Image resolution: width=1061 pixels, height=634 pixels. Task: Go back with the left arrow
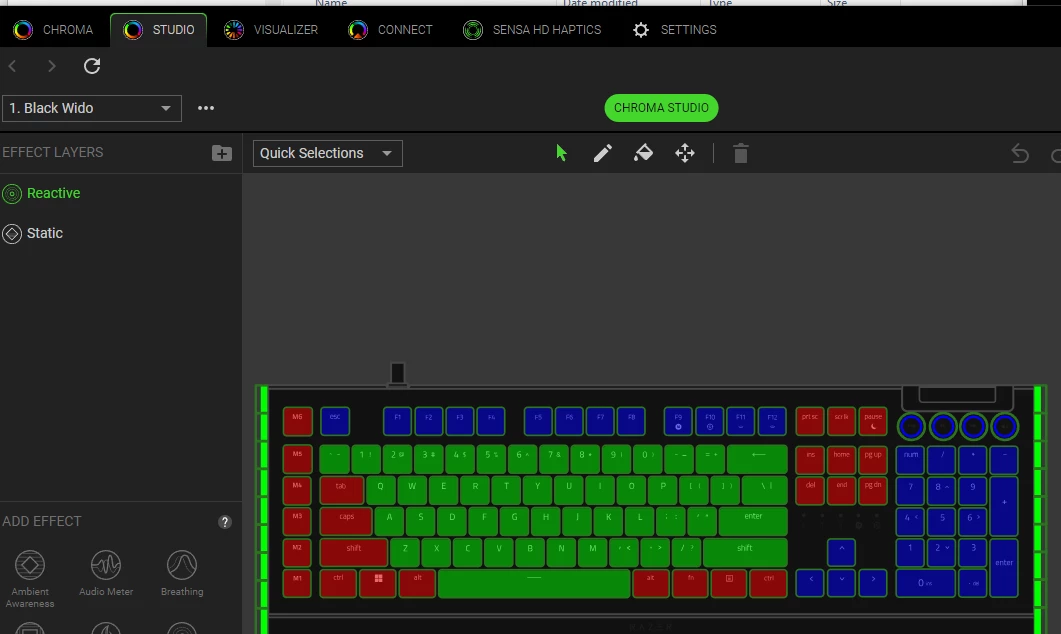pyautogui.click(x=13, y=66)
